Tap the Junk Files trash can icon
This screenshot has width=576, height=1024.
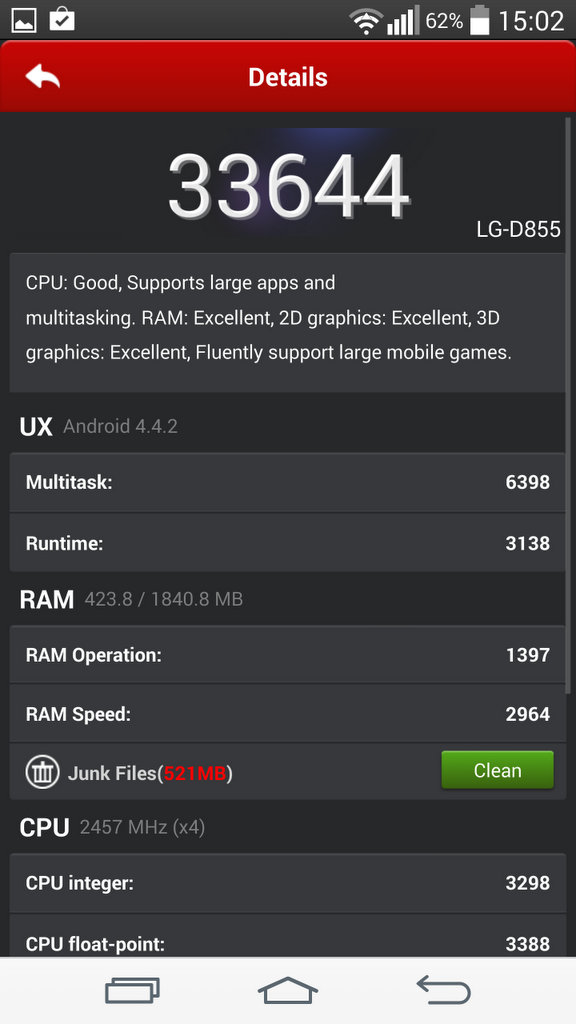[x=42, y=772]
